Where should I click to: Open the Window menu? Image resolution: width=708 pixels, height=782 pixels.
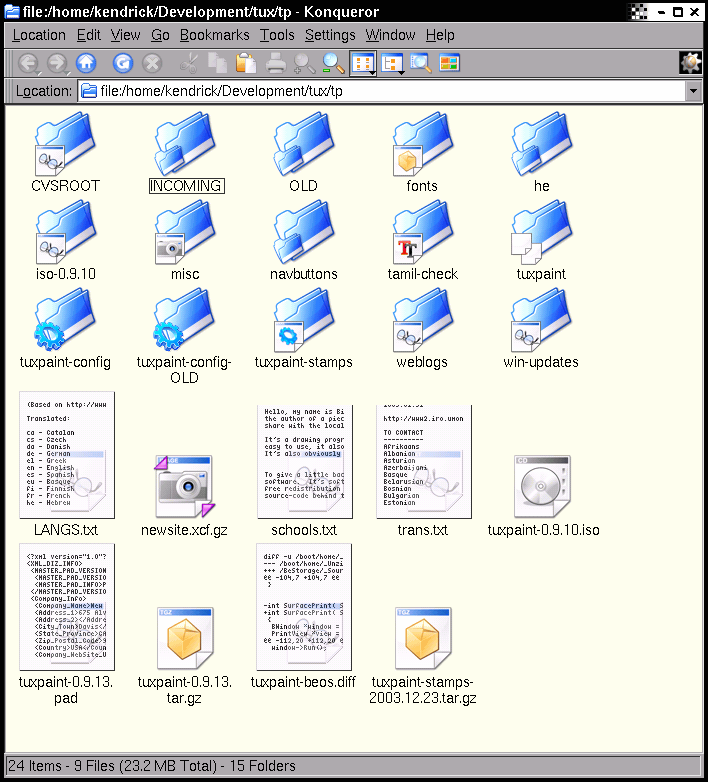coord(390,35)
